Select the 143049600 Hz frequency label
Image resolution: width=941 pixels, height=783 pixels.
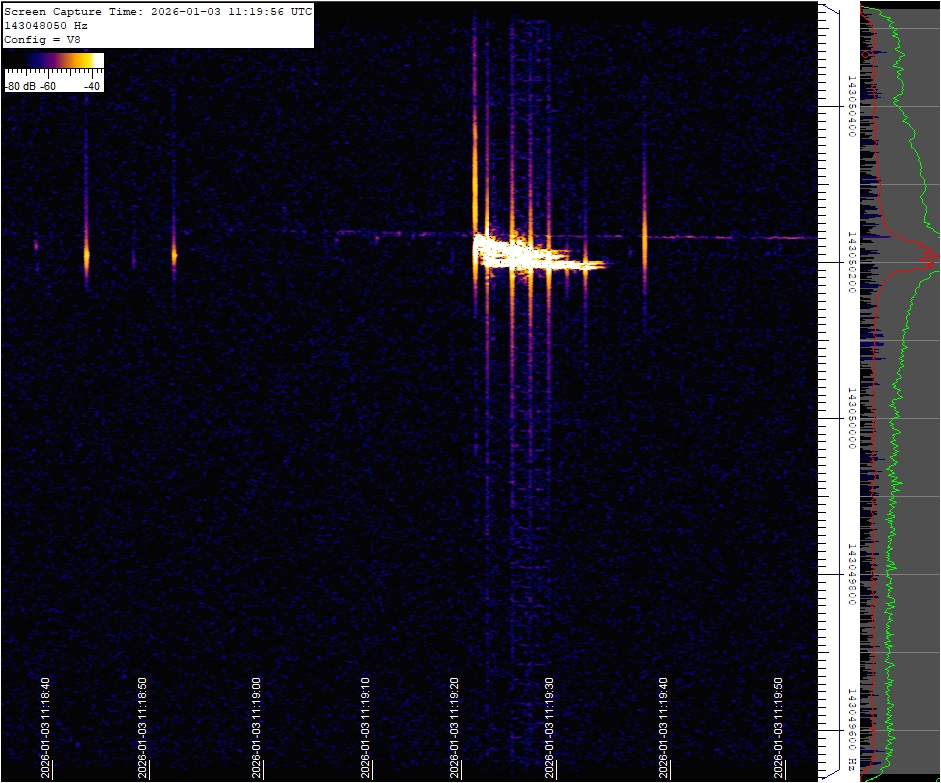point(852,728)
